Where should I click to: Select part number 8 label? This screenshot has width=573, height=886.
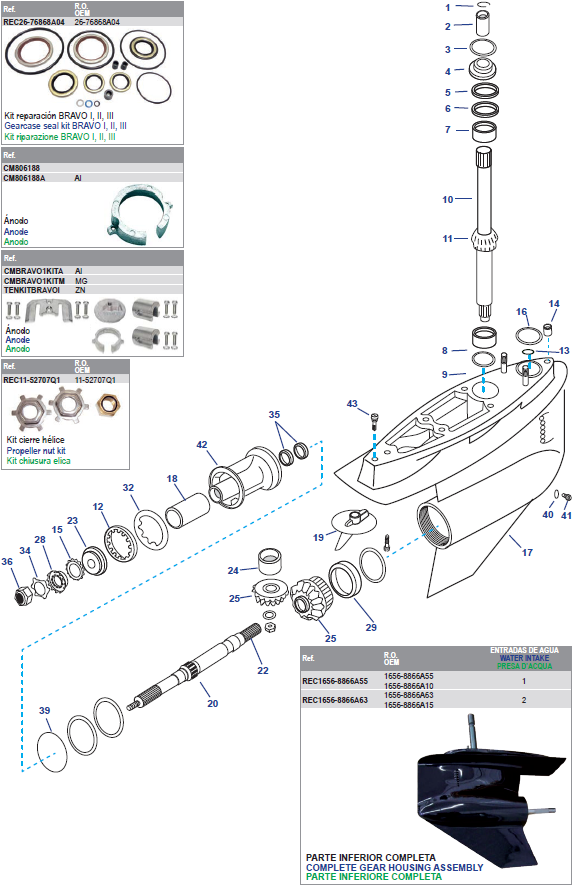tap(445, 351)
